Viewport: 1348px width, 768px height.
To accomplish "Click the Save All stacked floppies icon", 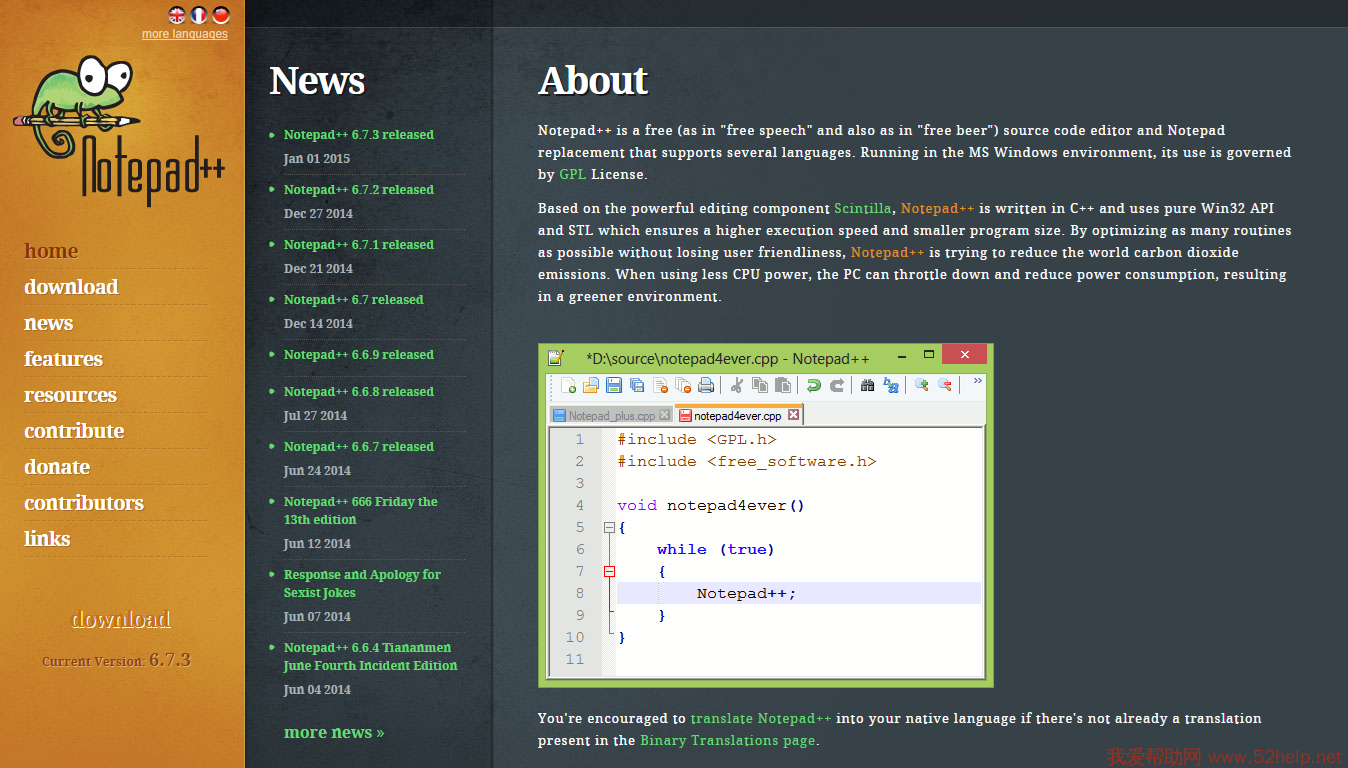I will [x=636, y=386].
